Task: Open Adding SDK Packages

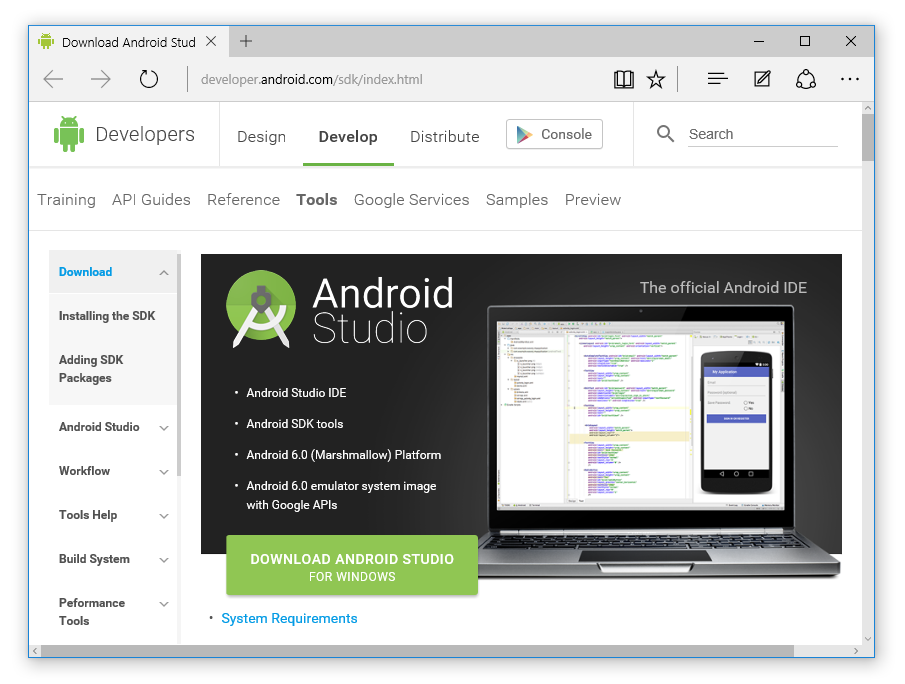Action: point(91,369)
